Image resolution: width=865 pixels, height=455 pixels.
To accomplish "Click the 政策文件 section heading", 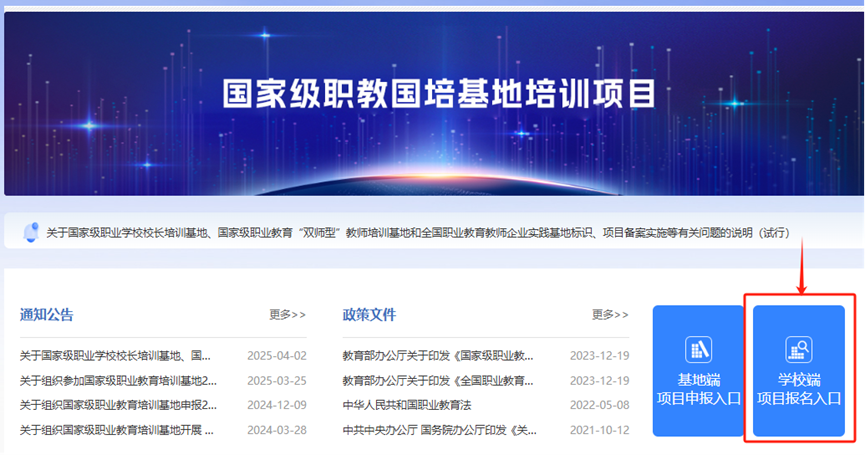I will [x=370, y=315].
